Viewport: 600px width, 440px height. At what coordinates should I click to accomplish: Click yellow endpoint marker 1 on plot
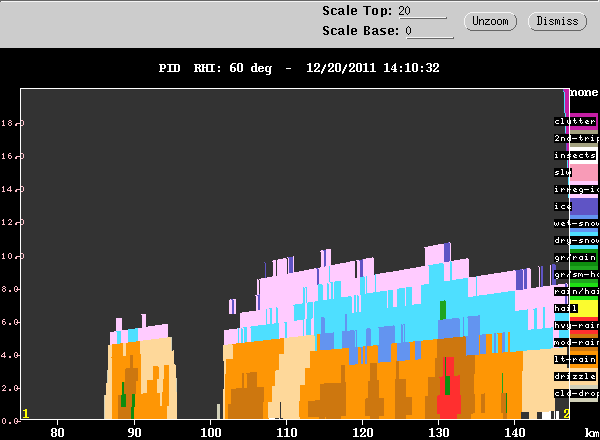point(26,414)
